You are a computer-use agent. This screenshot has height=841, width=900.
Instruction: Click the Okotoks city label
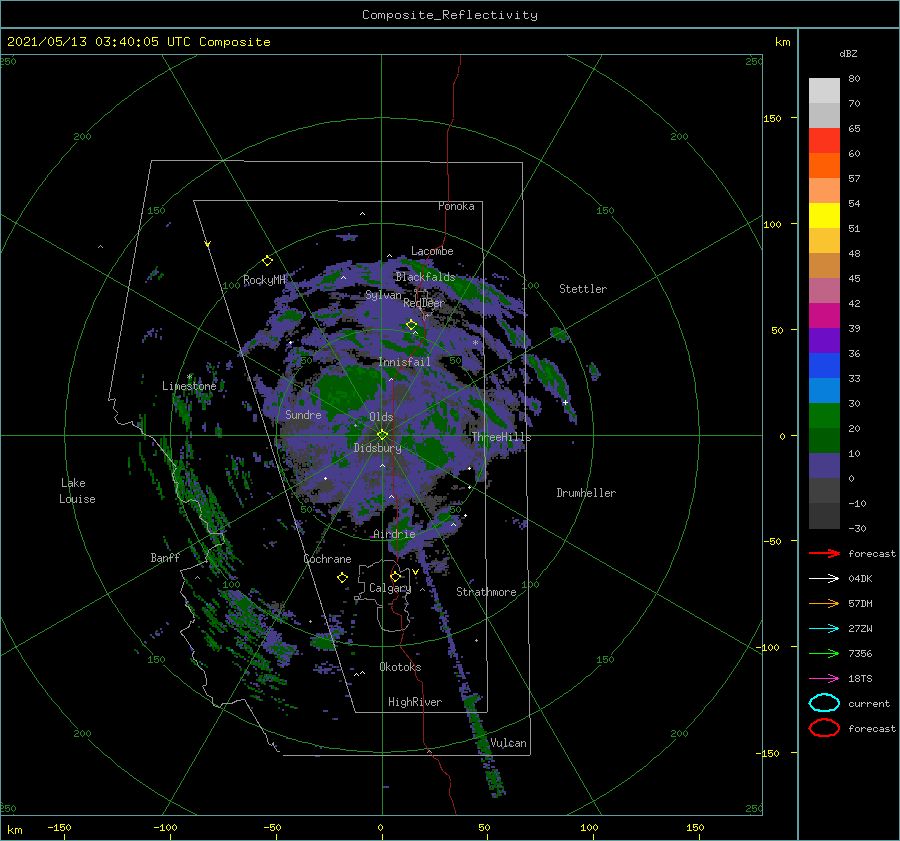click(x=400, y=667)
